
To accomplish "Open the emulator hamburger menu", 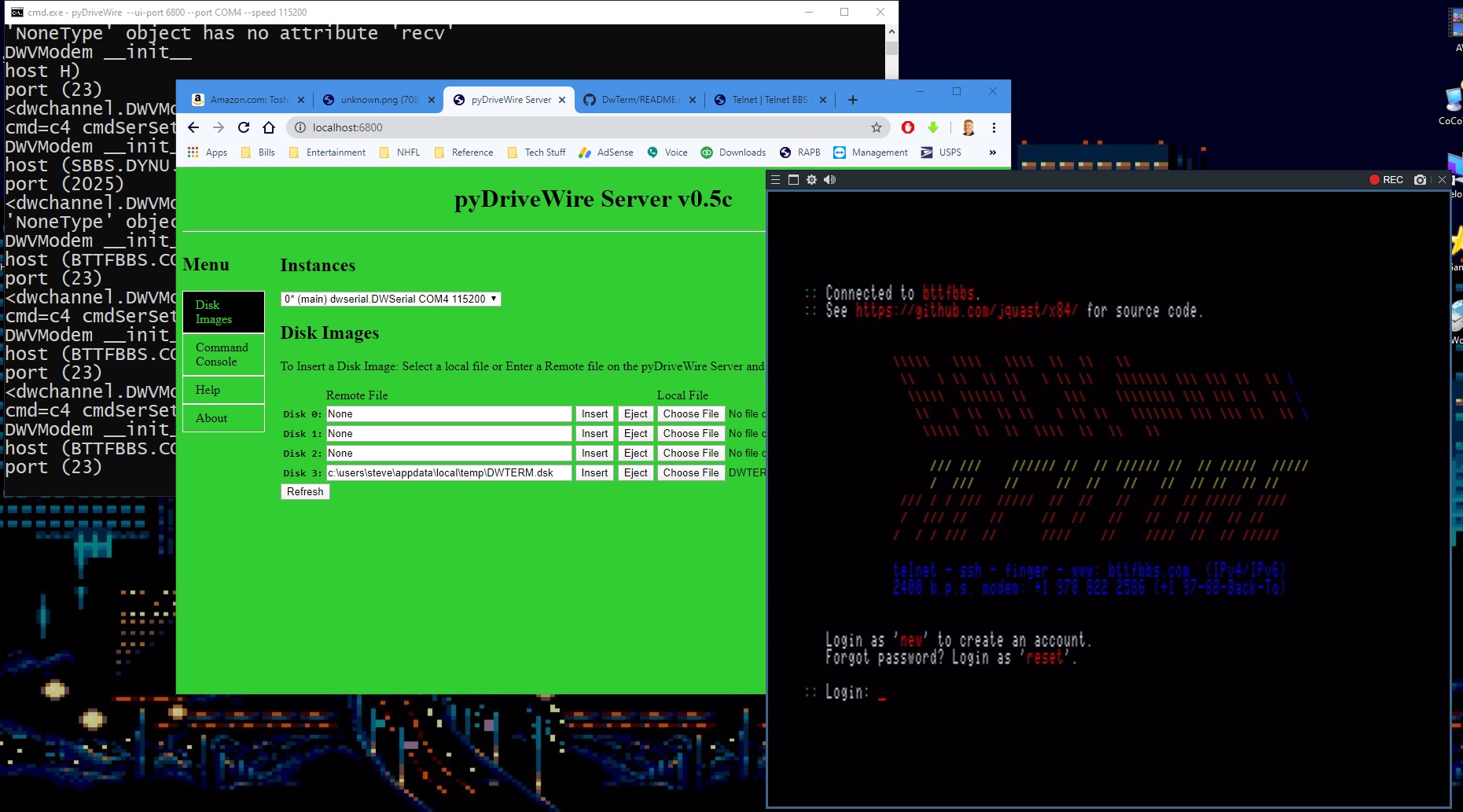I will click(775, 180).
